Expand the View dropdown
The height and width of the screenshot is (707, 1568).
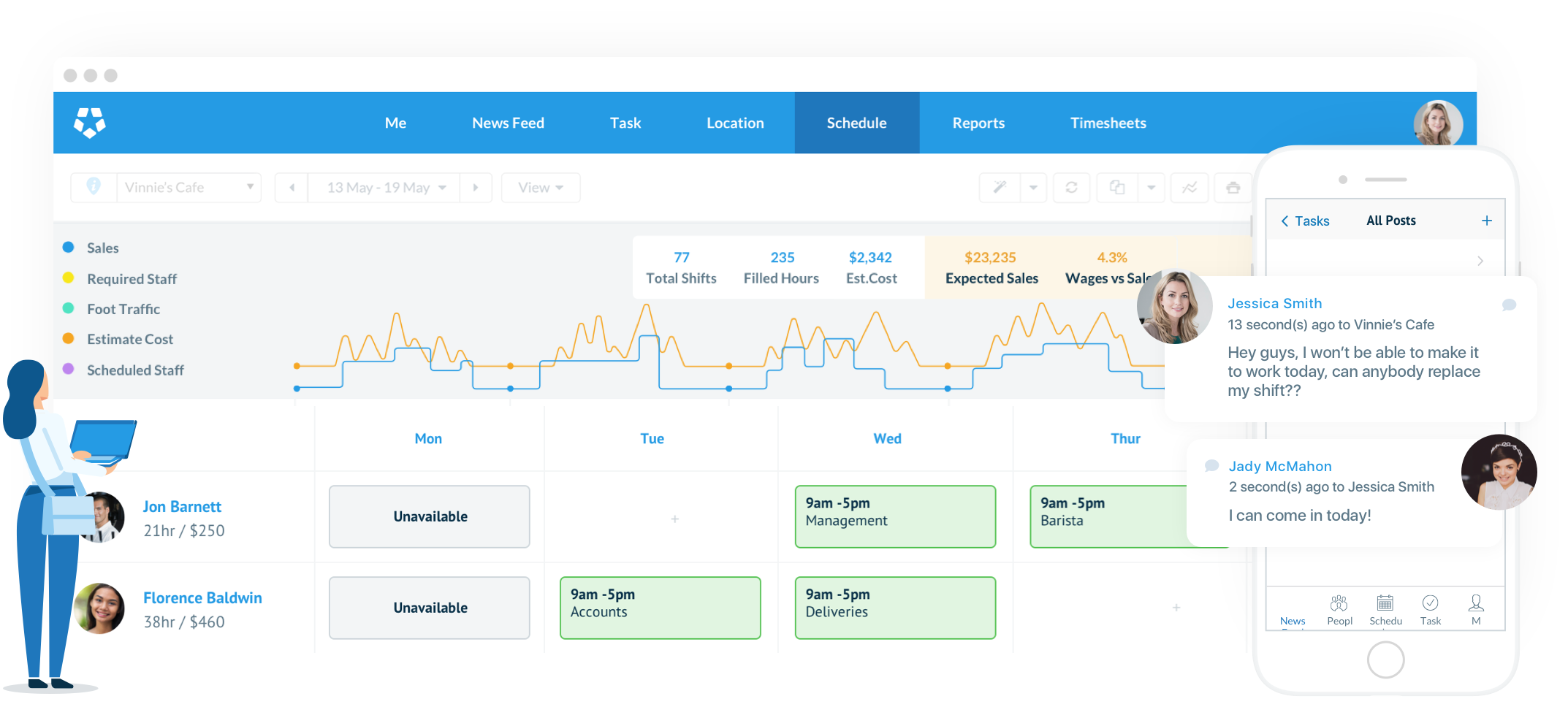click(540, 188)
